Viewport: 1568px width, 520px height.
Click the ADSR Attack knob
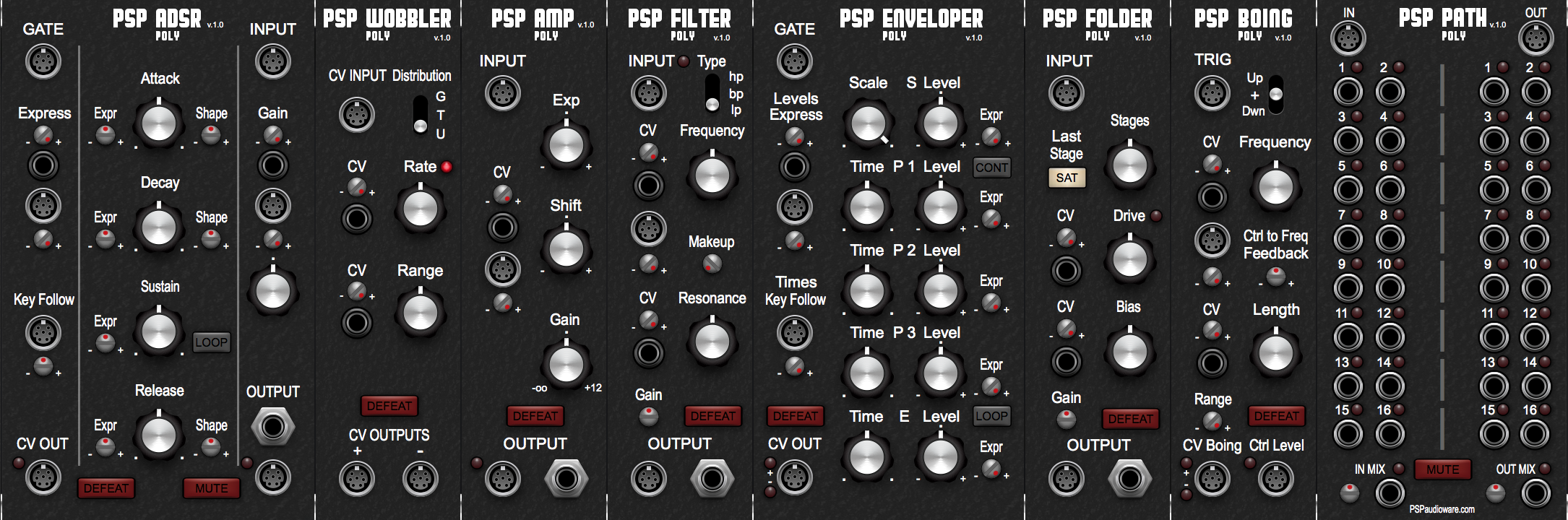[159, 123]
